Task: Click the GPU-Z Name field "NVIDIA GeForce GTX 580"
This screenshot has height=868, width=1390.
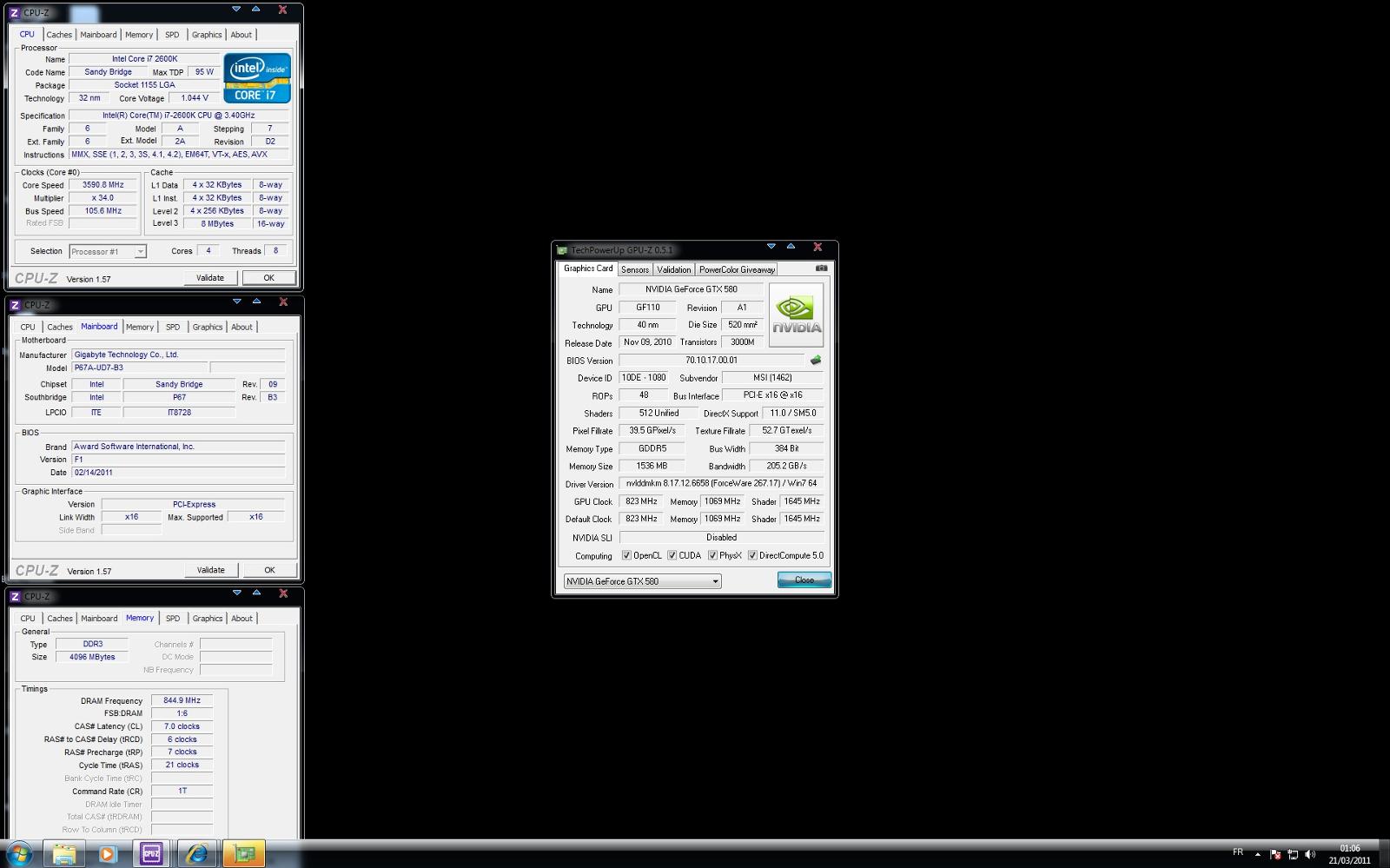Action: pos(691,289)
